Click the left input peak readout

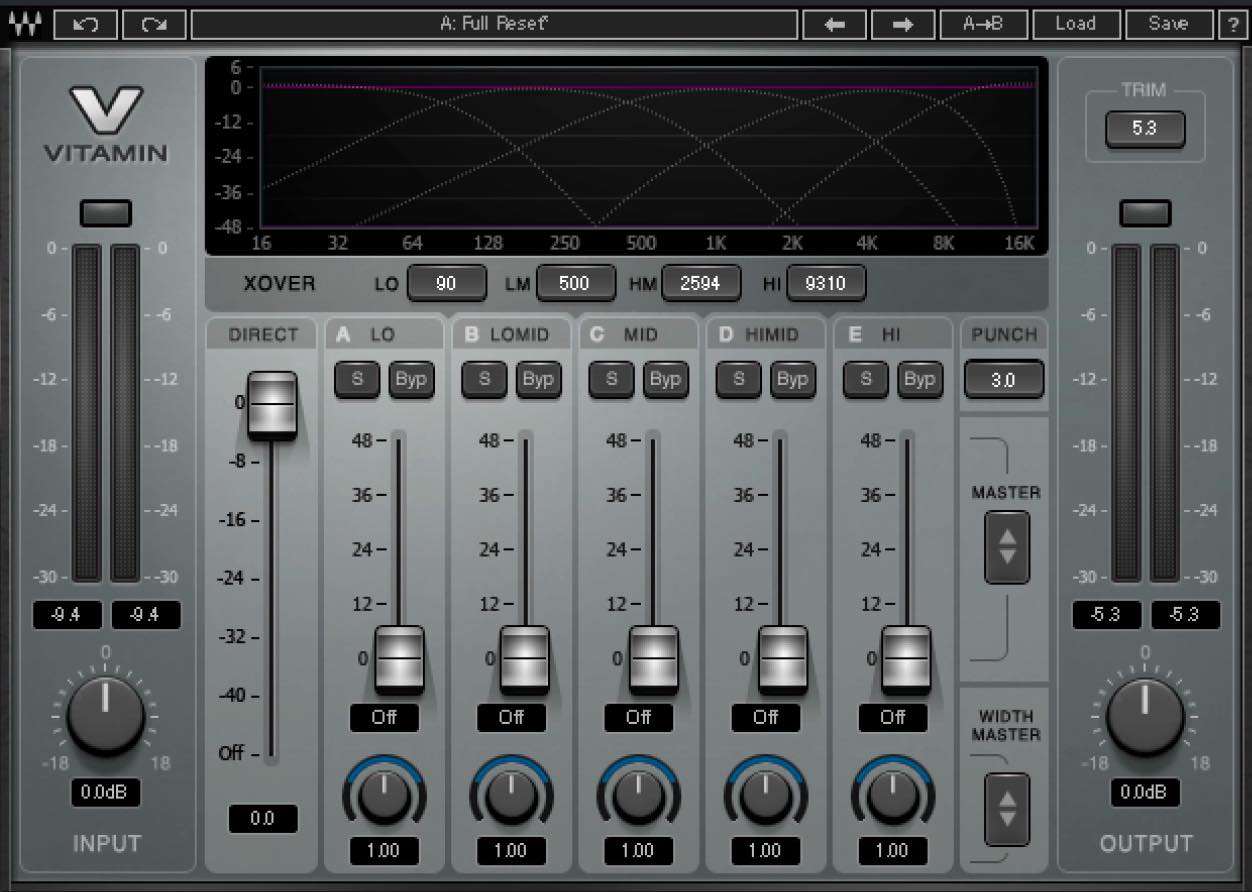click(x=67, y=615)
